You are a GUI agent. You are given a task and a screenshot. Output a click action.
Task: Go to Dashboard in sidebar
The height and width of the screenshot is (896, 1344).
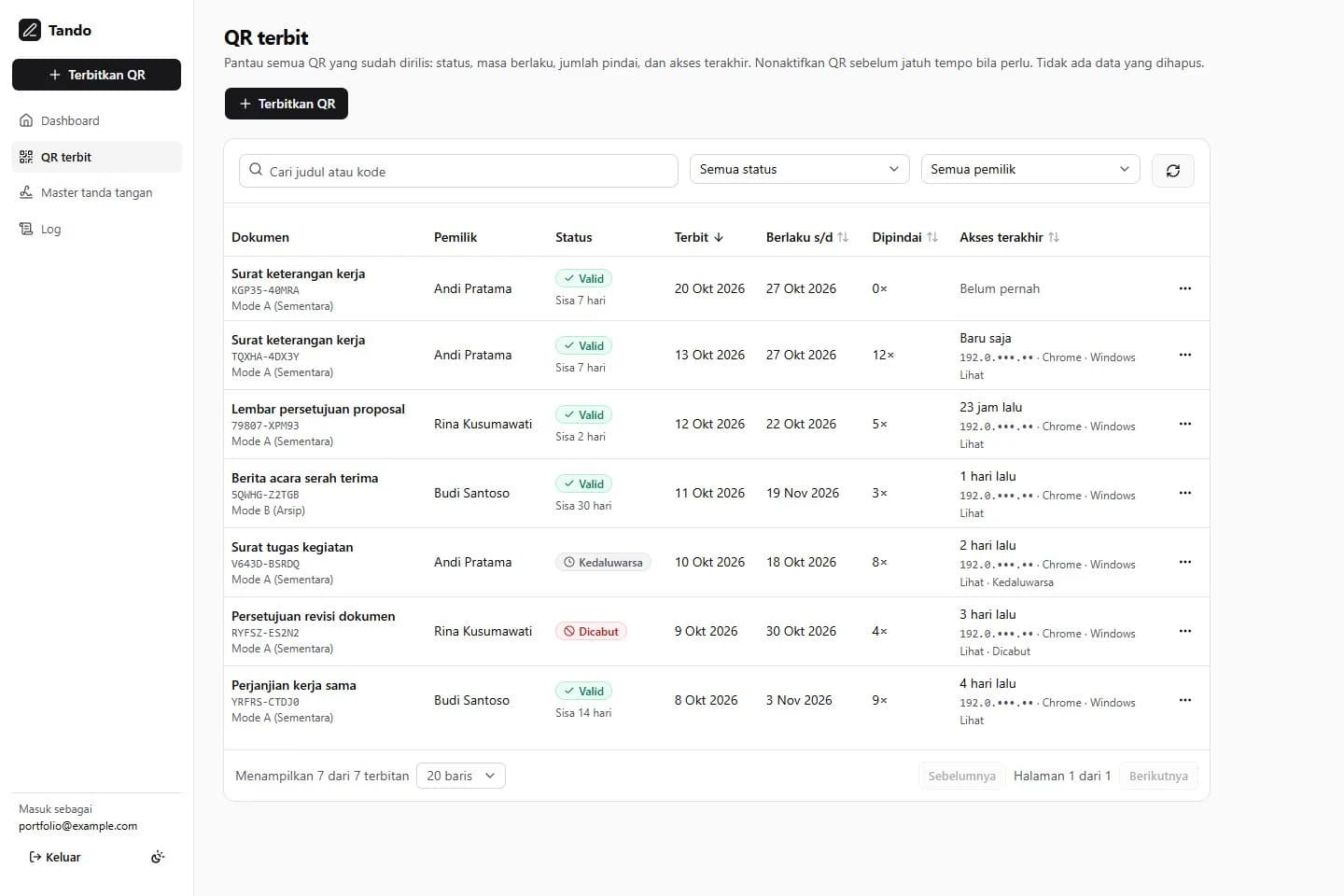pos(96,120)
